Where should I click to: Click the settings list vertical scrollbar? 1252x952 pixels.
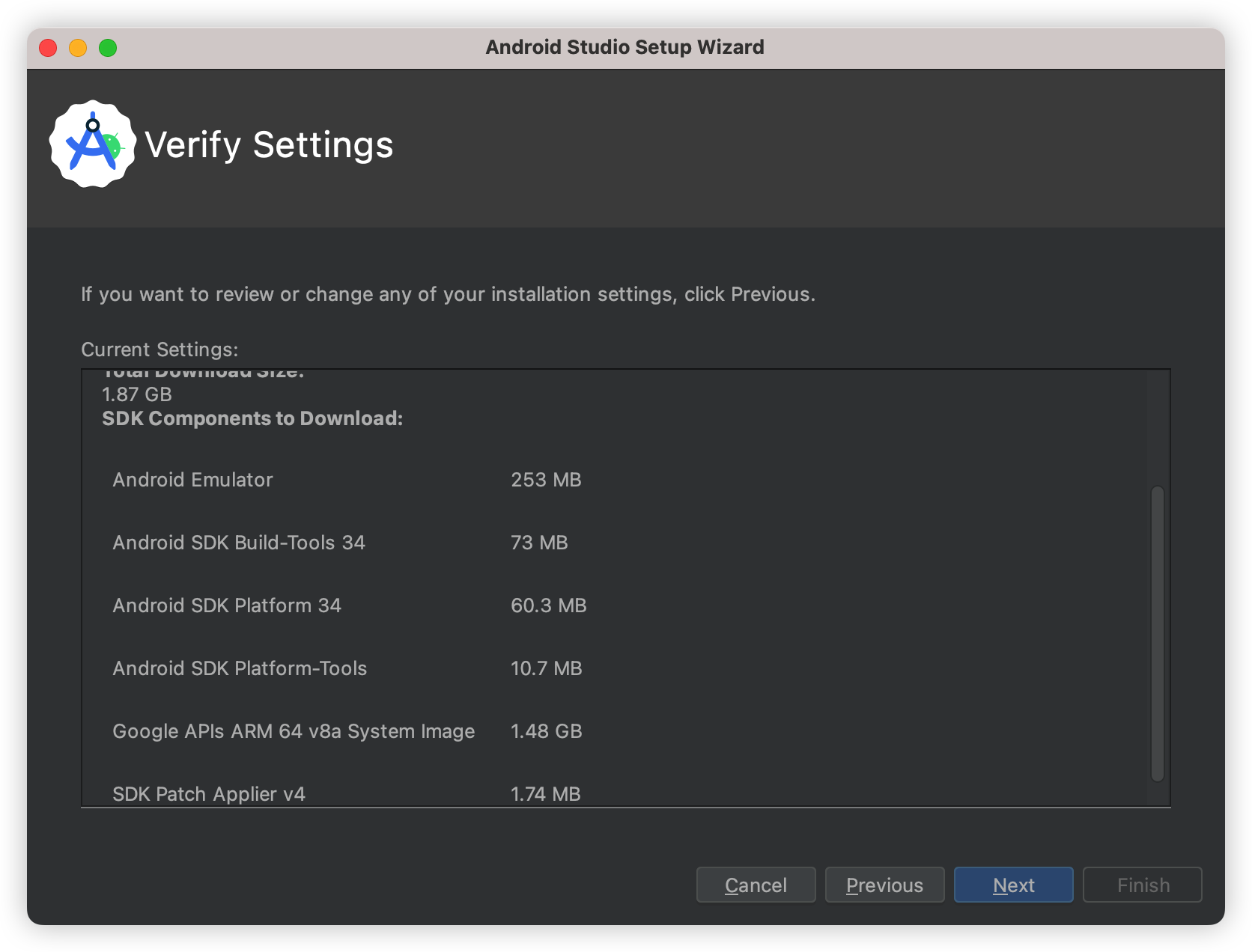tap(1157, 633)
